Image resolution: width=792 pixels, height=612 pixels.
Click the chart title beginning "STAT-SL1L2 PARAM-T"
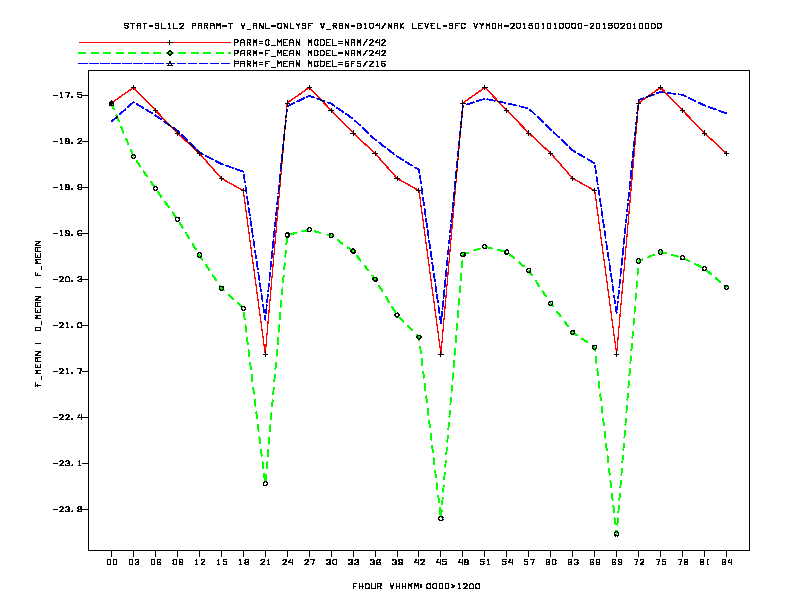(x=393, y=26)
